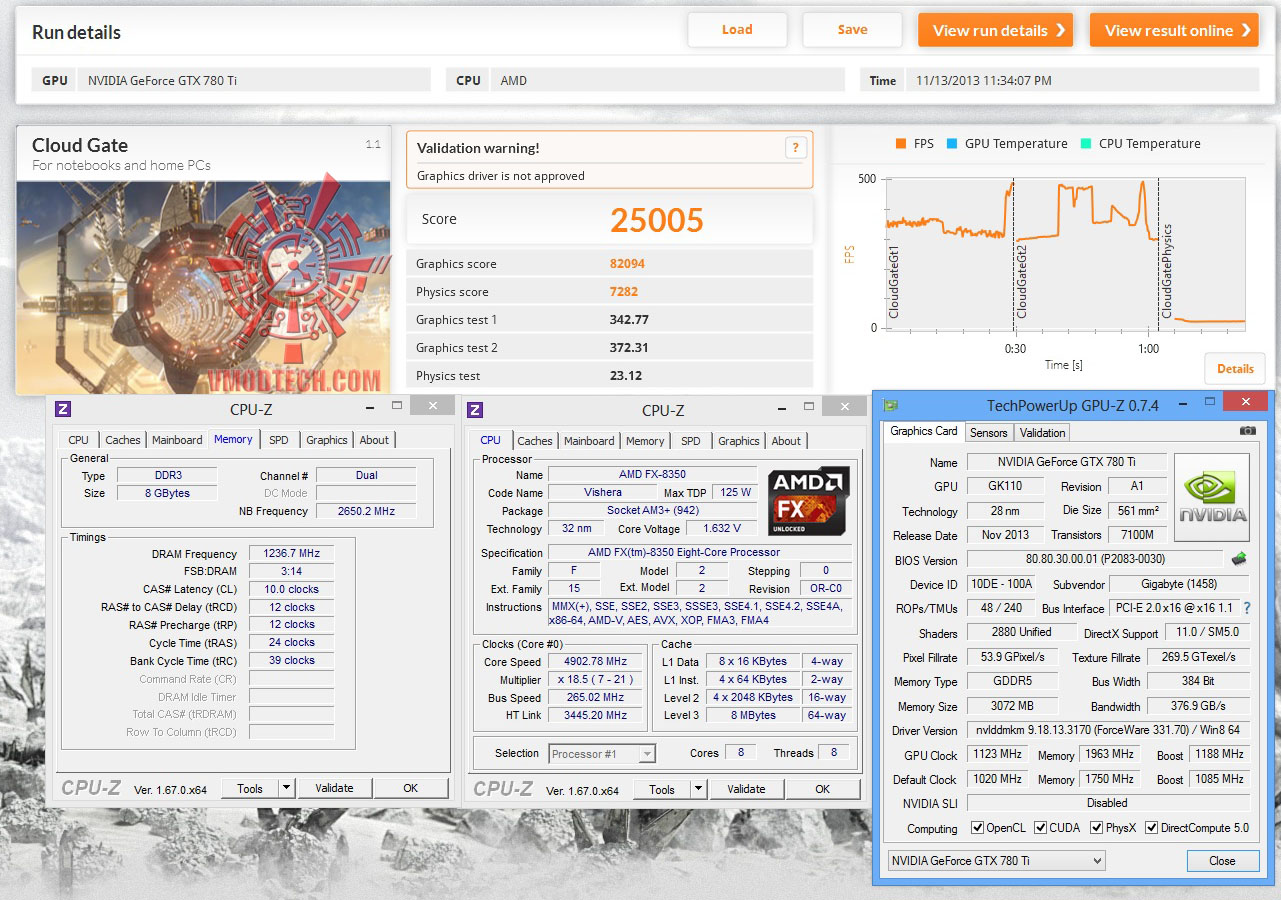The height and width of the screenshot is (900, 1281).
Task: Click OK in the Processor CPU-Z window
Action: (x=822, y=789)
